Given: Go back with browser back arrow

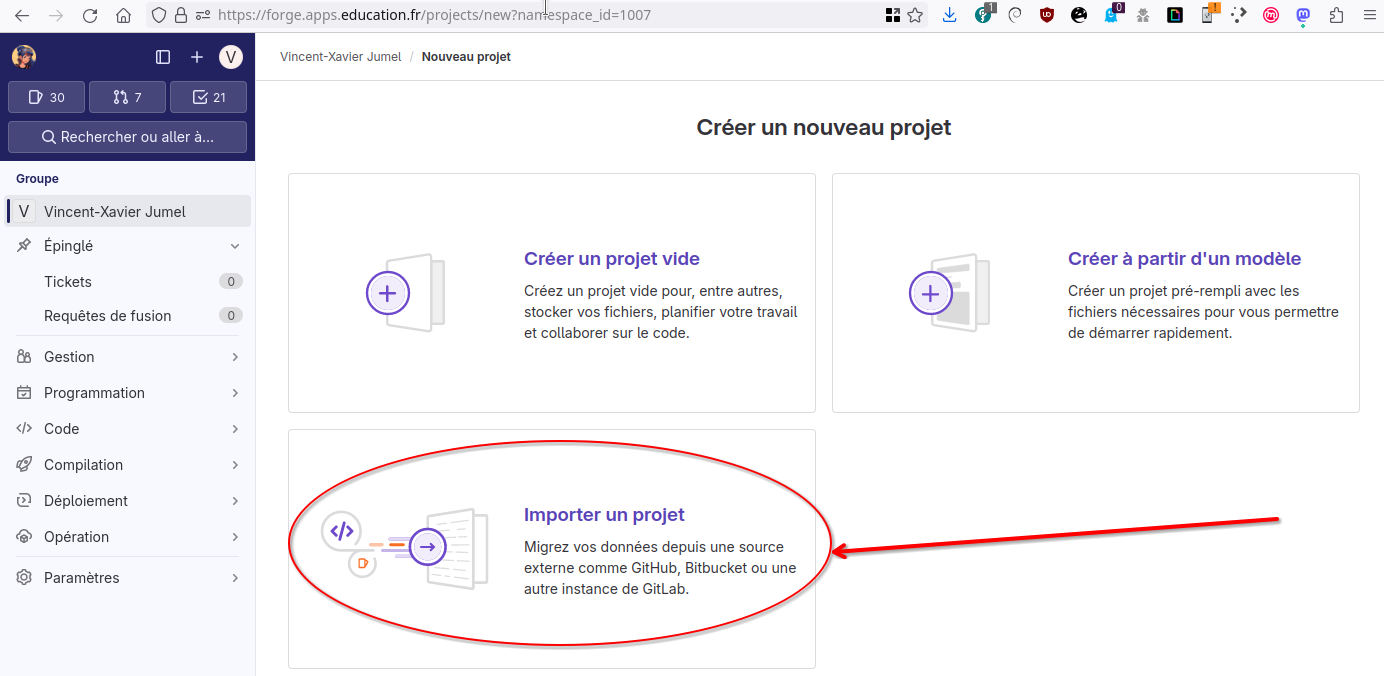Looking at the screenshot, I should (x=21, y=15).
